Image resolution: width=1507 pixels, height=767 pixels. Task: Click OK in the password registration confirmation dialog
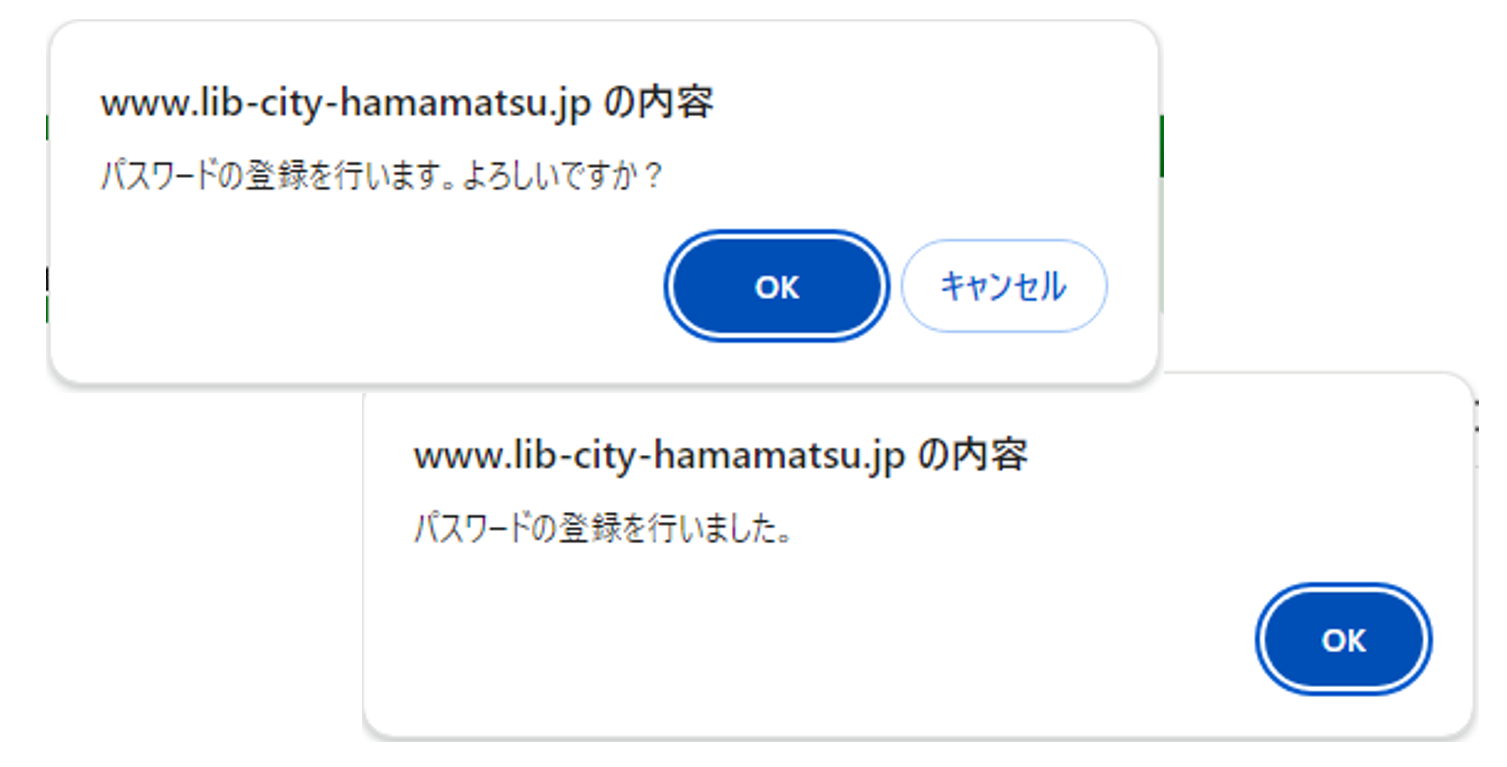point(777,287)
